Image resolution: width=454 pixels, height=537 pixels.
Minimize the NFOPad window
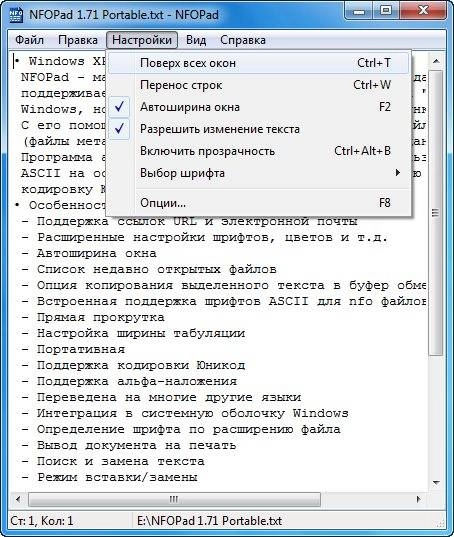359,12
